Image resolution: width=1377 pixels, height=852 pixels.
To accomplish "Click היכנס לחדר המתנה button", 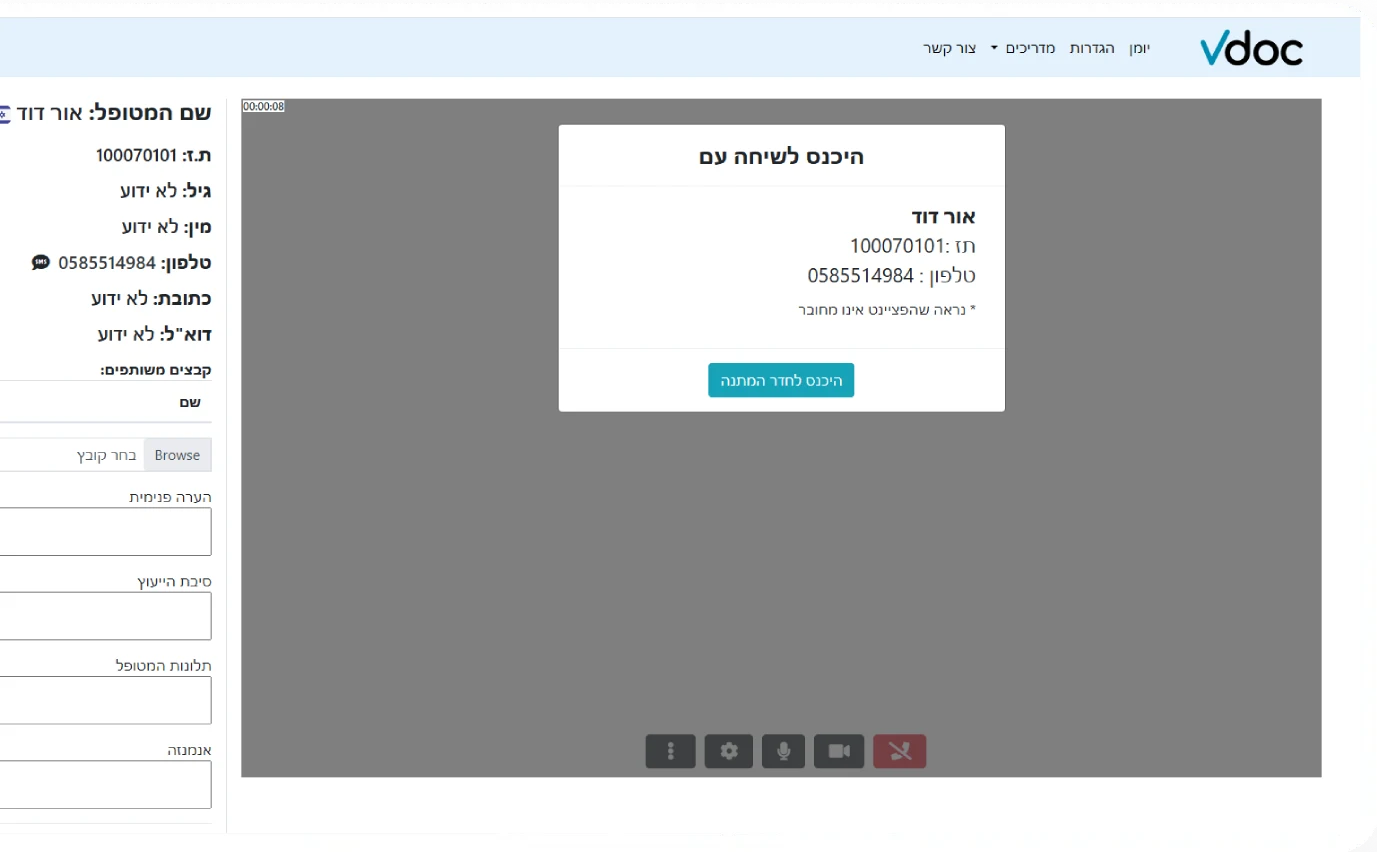I will point(781,380).
